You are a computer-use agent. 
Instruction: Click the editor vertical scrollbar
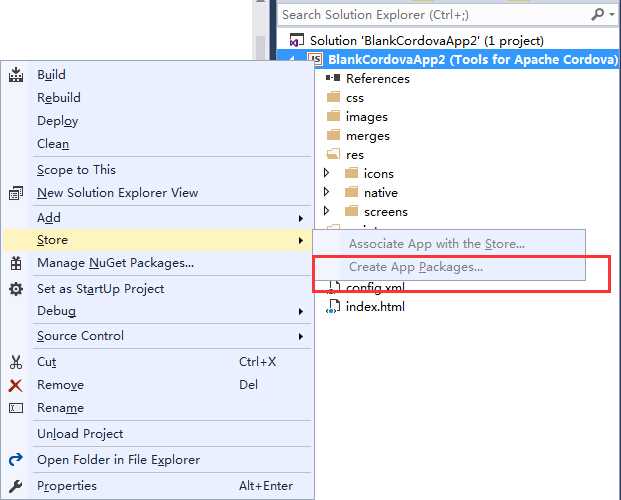(260, 30)
